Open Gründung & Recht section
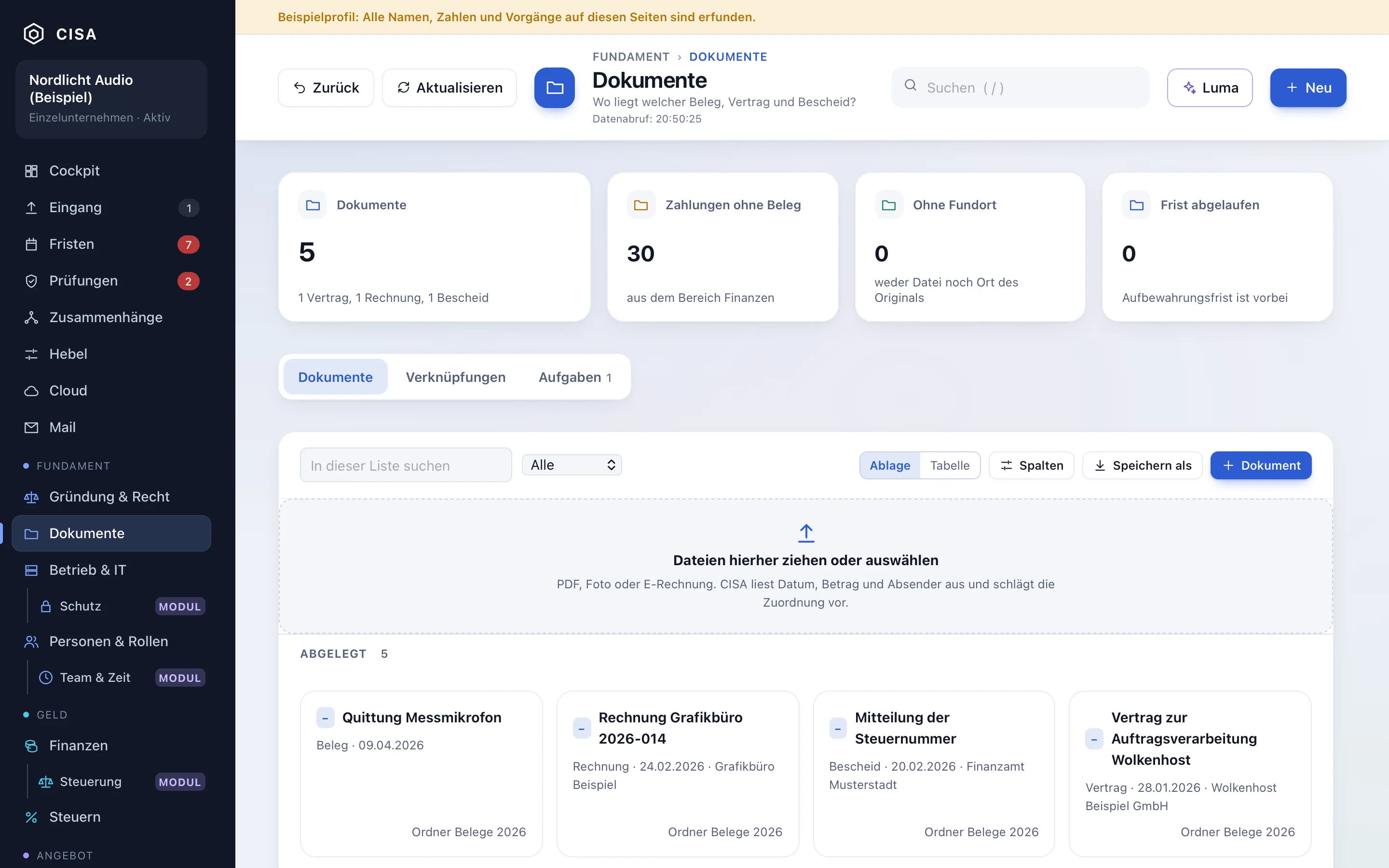Image resolution: width=1389 pixels, height=868 pixels. tap(111, 497)
